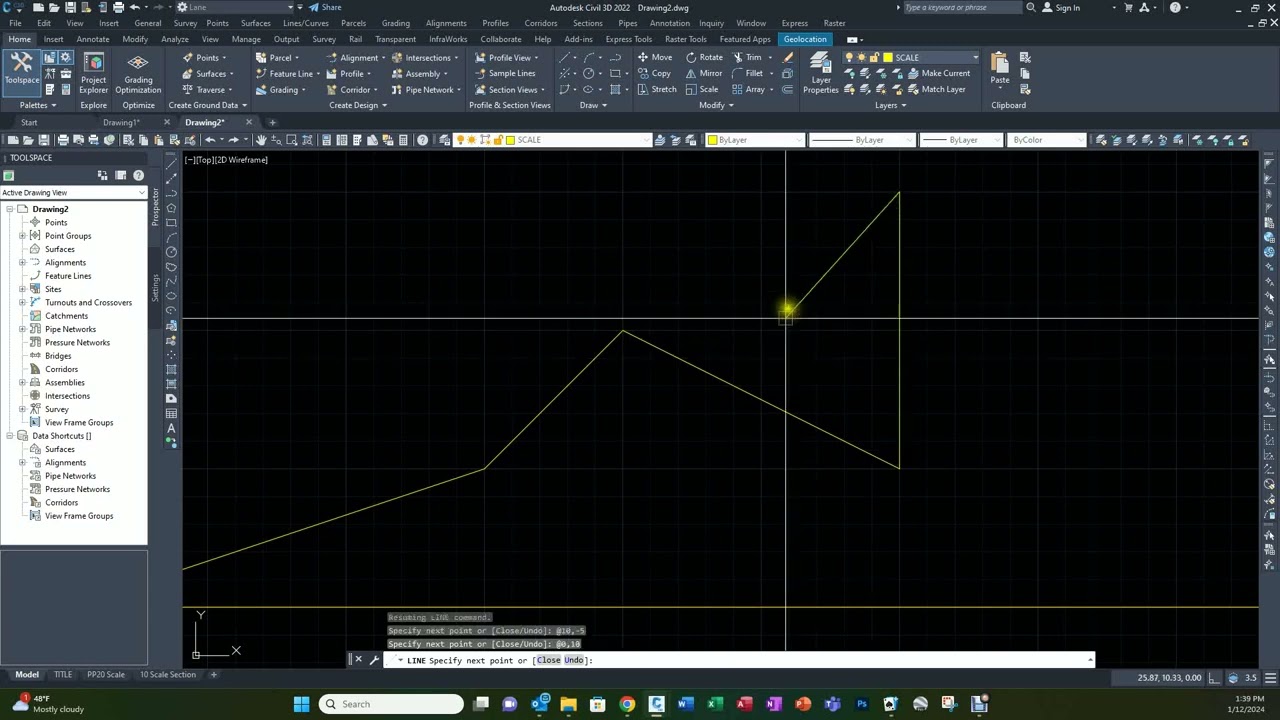Click the Match Layer button
The width and height of the screenshot is (1280, 720).
(936, 89)
